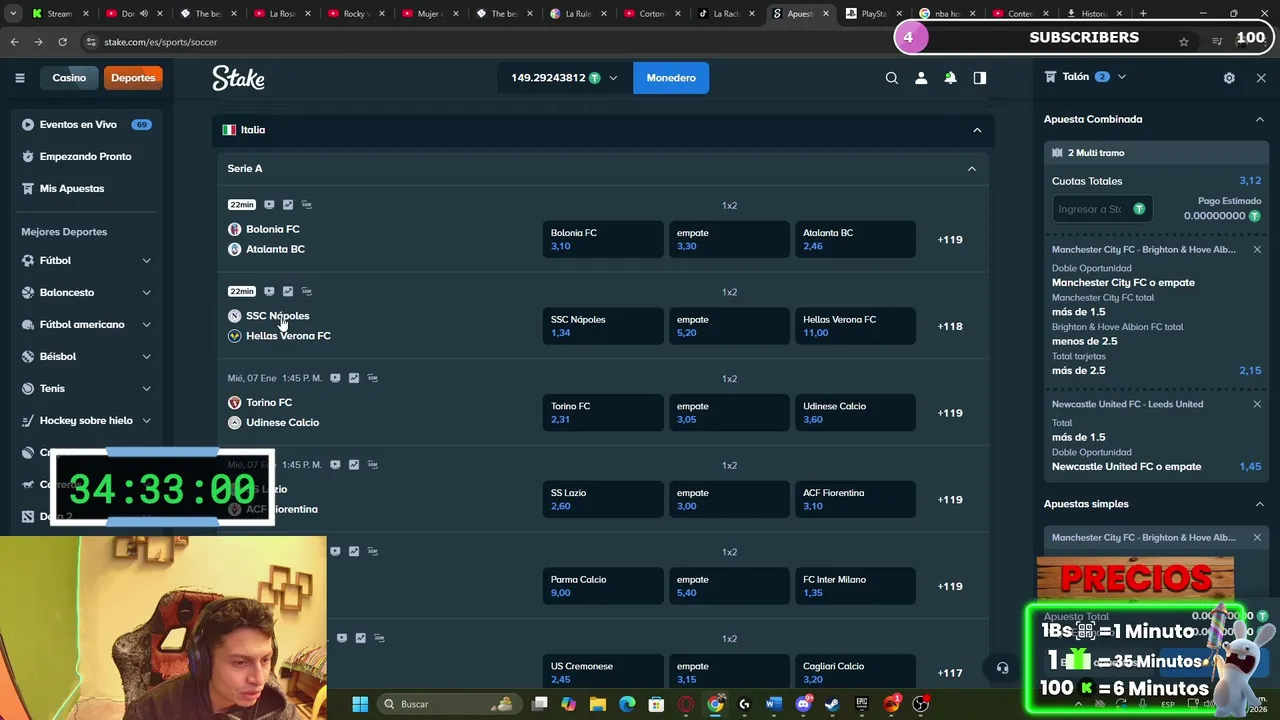Expand Béisbol sport menu

point(147,357)
